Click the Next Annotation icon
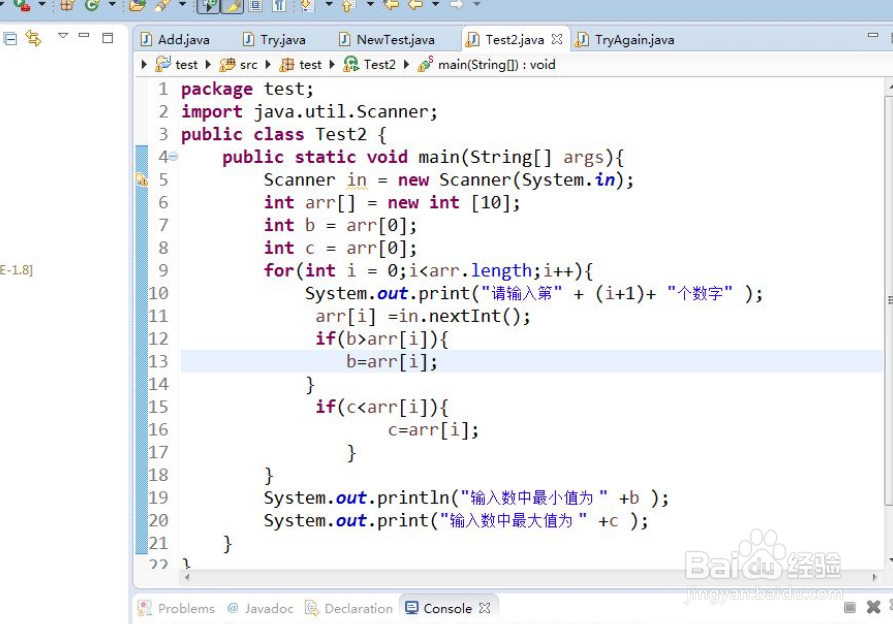The height and width of the screenshot is (624, 893). (x=308, y=5)
